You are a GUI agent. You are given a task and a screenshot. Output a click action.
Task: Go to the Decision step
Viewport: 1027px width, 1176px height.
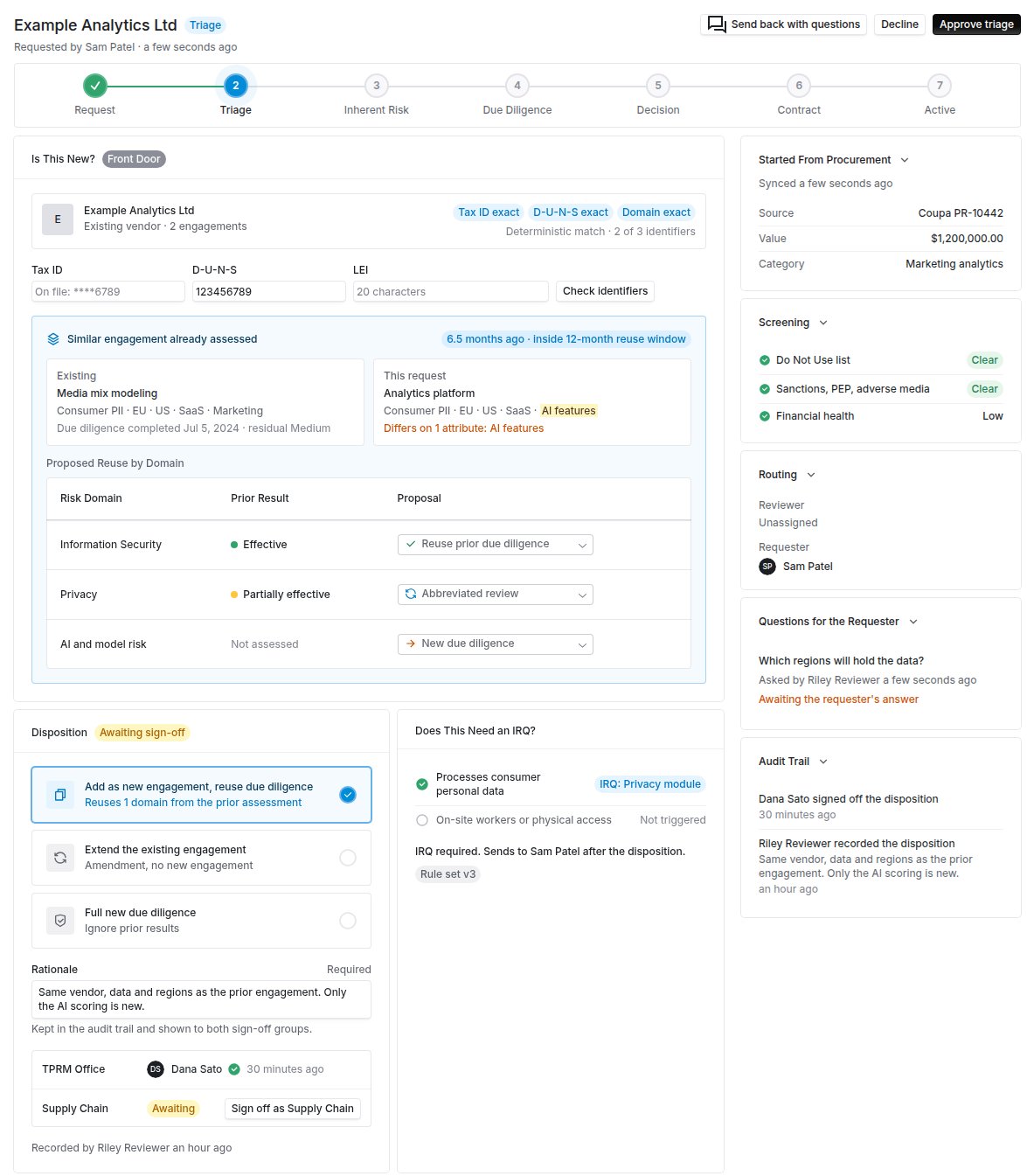click(x=658, y=86)
